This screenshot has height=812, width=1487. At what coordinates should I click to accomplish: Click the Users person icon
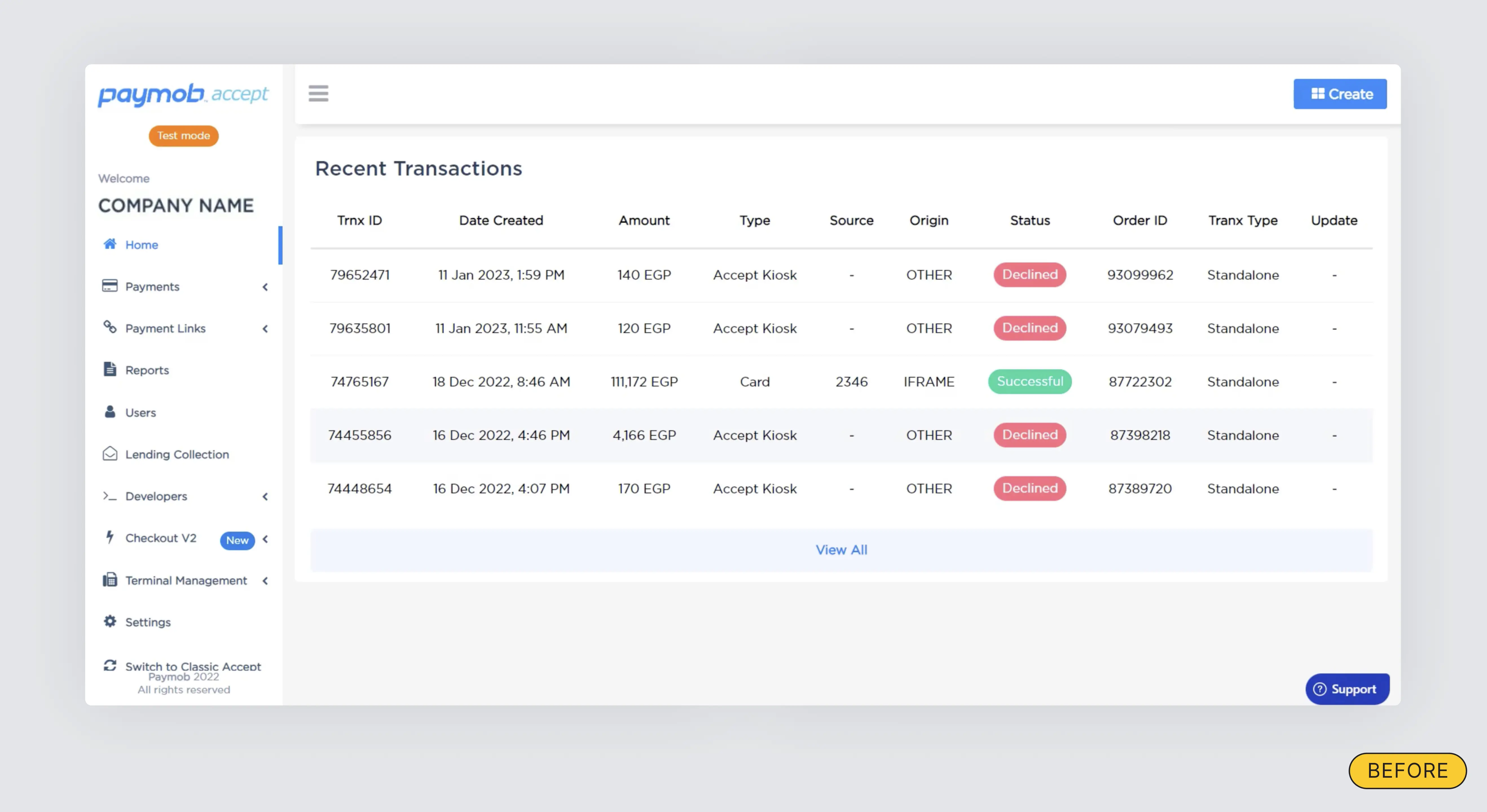pos(110,411)
